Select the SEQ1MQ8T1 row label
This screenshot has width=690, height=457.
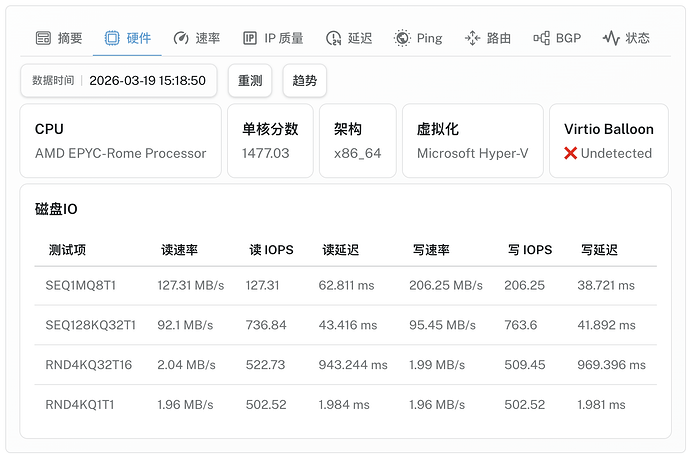[x=81, y=285]
